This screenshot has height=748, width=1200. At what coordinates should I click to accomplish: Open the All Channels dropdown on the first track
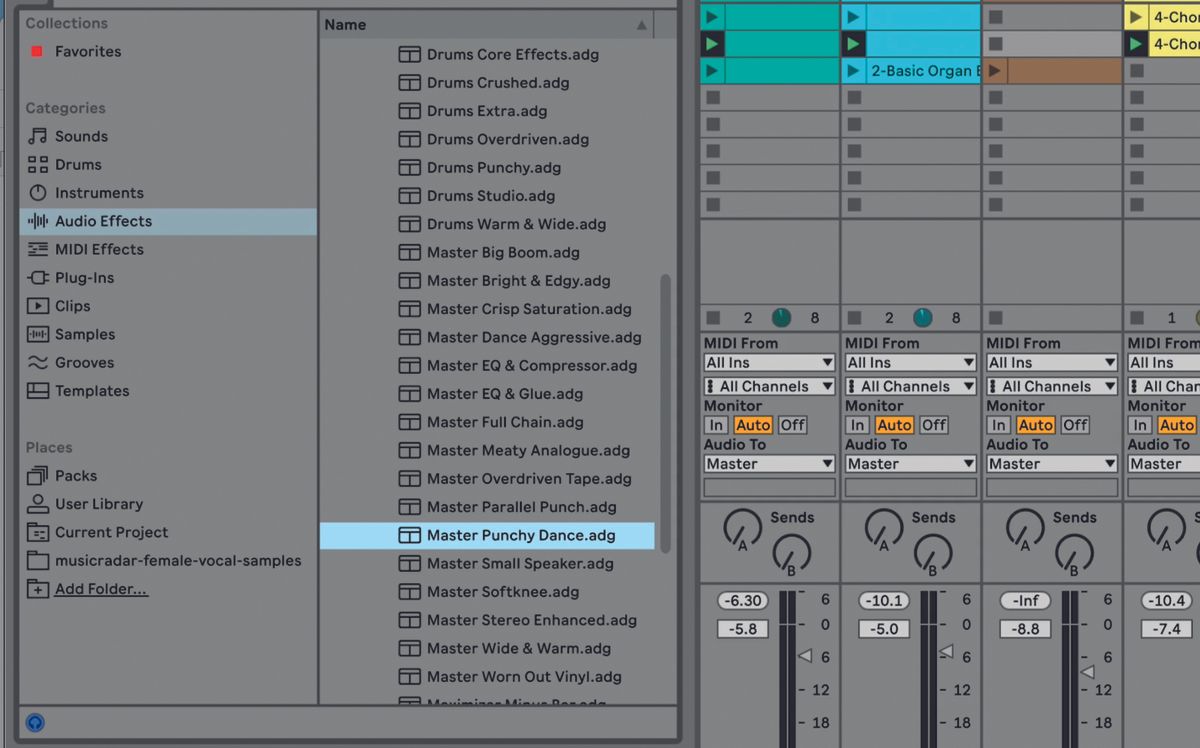click(x=768, y=386)
